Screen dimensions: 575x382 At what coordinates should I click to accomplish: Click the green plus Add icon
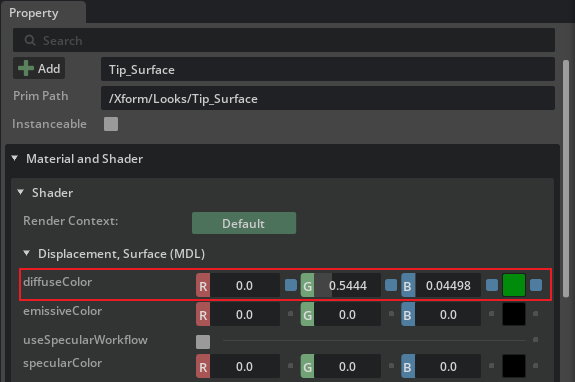[26, 68]
